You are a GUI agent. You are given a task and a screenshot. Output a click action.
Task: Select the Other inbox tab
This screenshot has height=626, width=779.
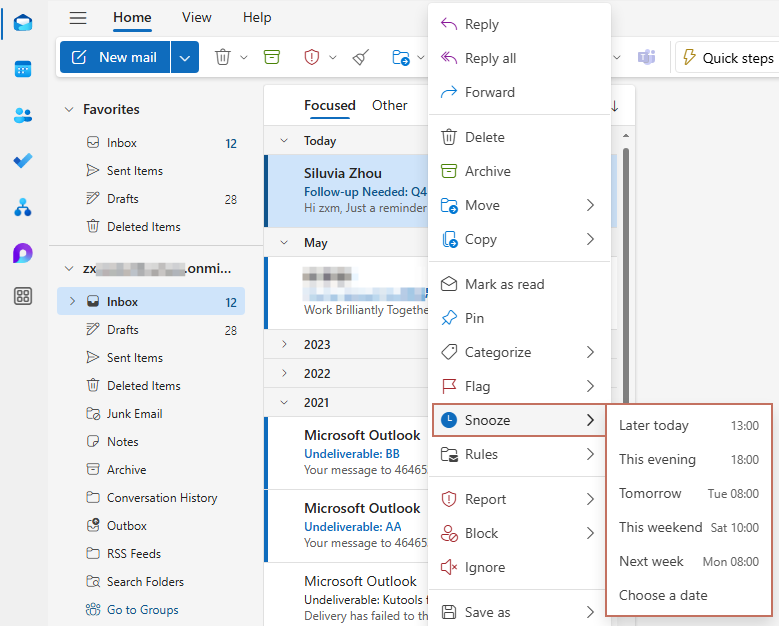coord(390,105)
